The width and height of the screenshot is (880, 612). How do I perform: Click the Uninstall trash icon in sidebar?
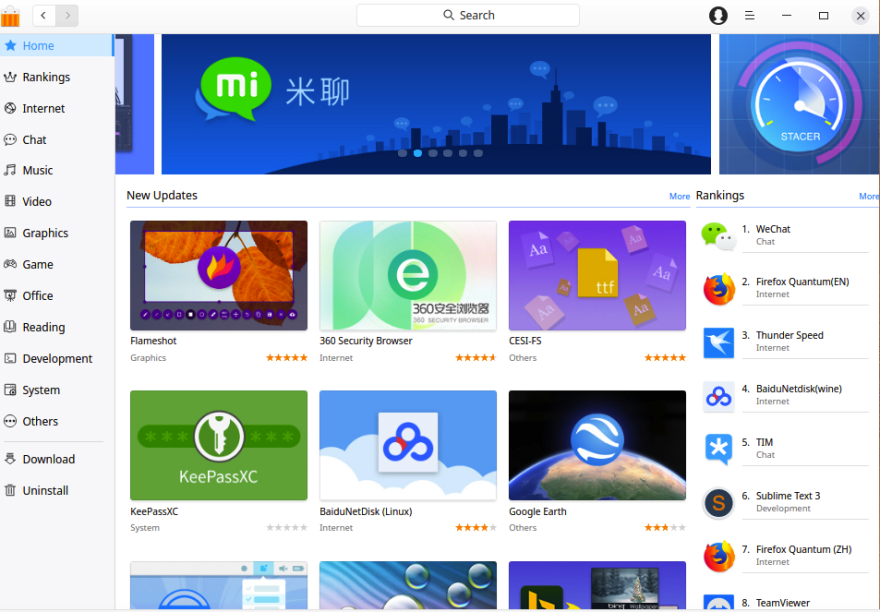(10, 490)
